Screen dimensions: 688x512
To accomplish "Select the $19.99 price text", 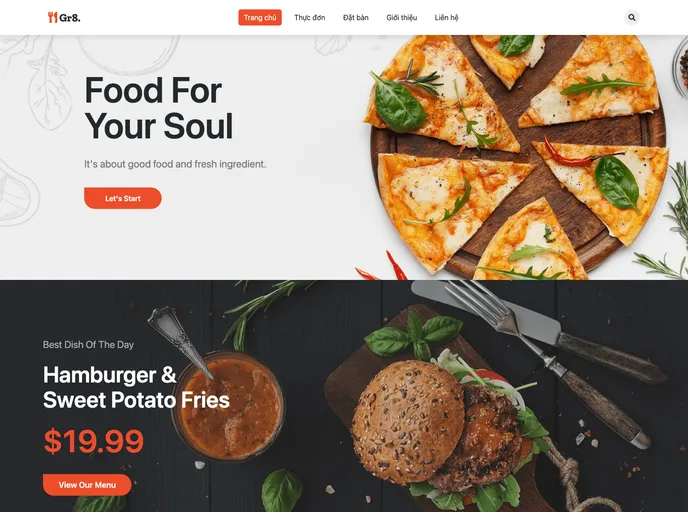I will (x=93, y=441).
